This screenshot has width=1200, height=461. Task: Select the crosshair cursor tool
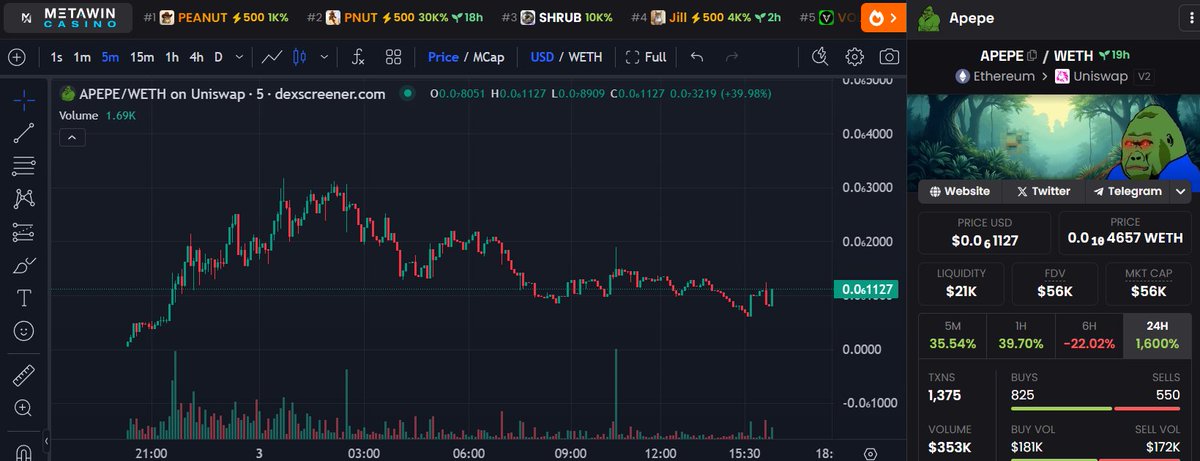click(x=25, y=99)
